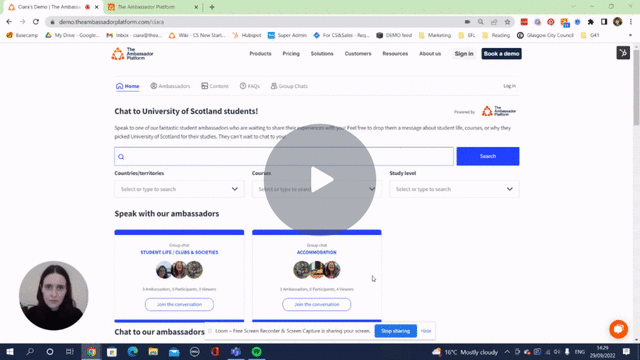The height and width of the screenshot is (360, 640).
Task: Open Microsoft Edge from the taskbar
Action: point(133,351)
